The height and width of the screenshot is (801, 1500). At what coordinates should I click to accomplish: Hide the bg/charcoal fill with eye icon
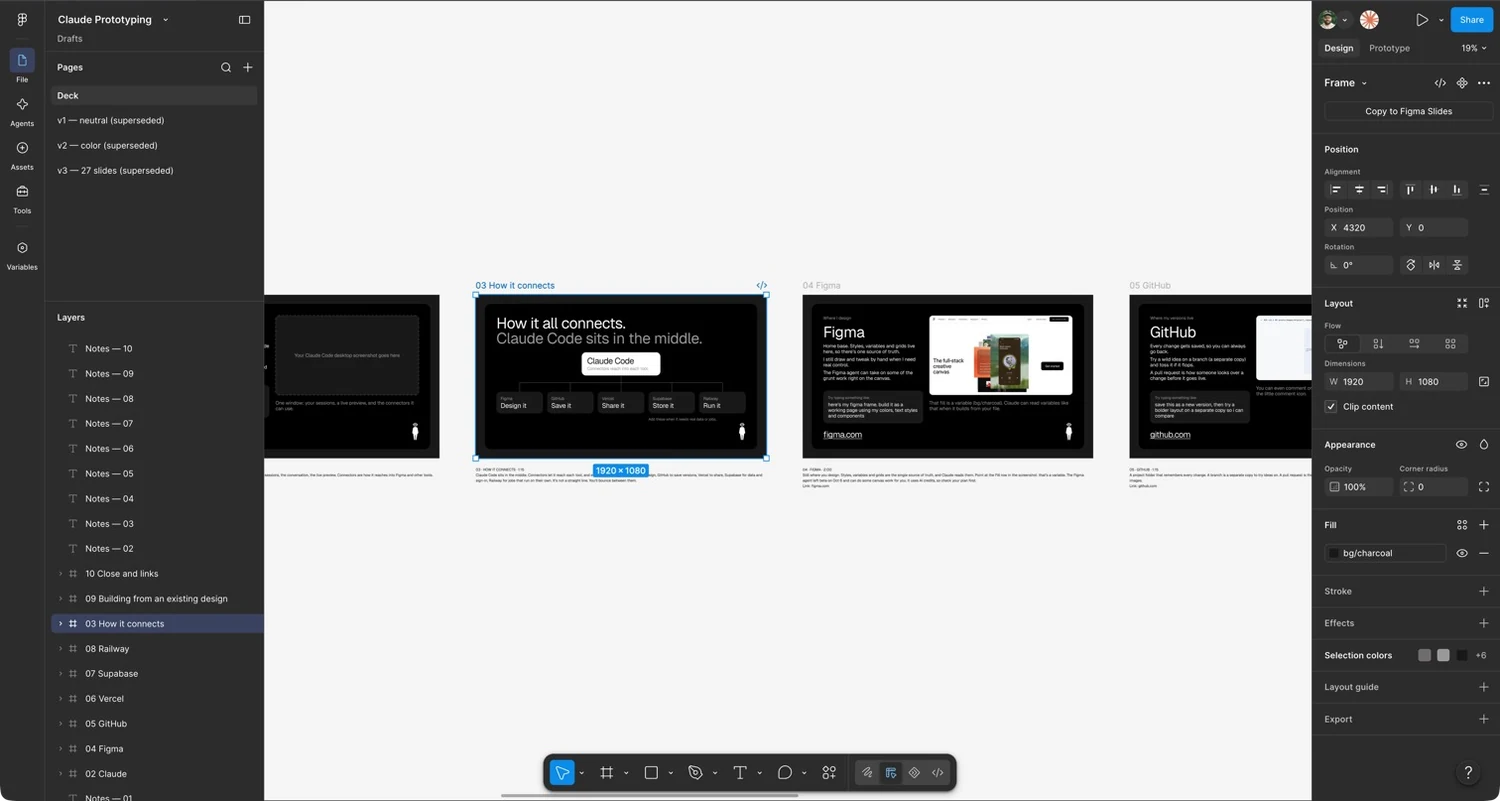(x=1462, y=553)
